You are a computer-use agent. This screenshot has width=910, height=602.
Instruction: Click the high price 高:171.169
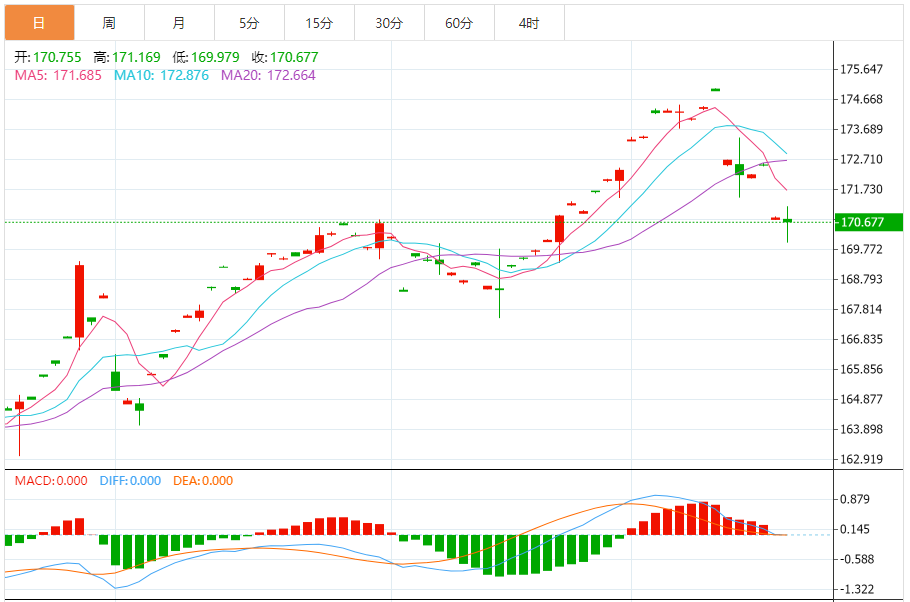[x=127, y=57]
